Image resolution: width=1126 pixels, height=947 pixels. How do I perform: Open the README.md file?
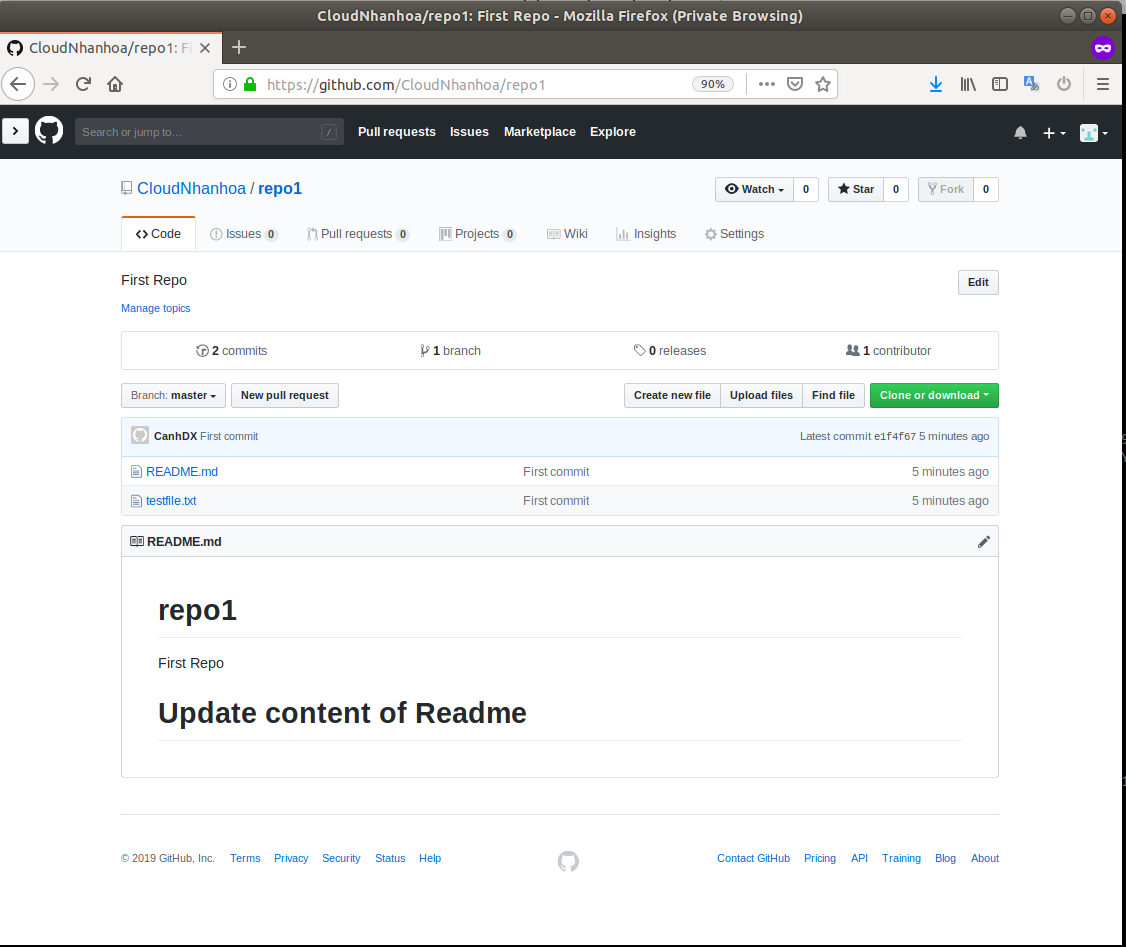pos(182,472)
